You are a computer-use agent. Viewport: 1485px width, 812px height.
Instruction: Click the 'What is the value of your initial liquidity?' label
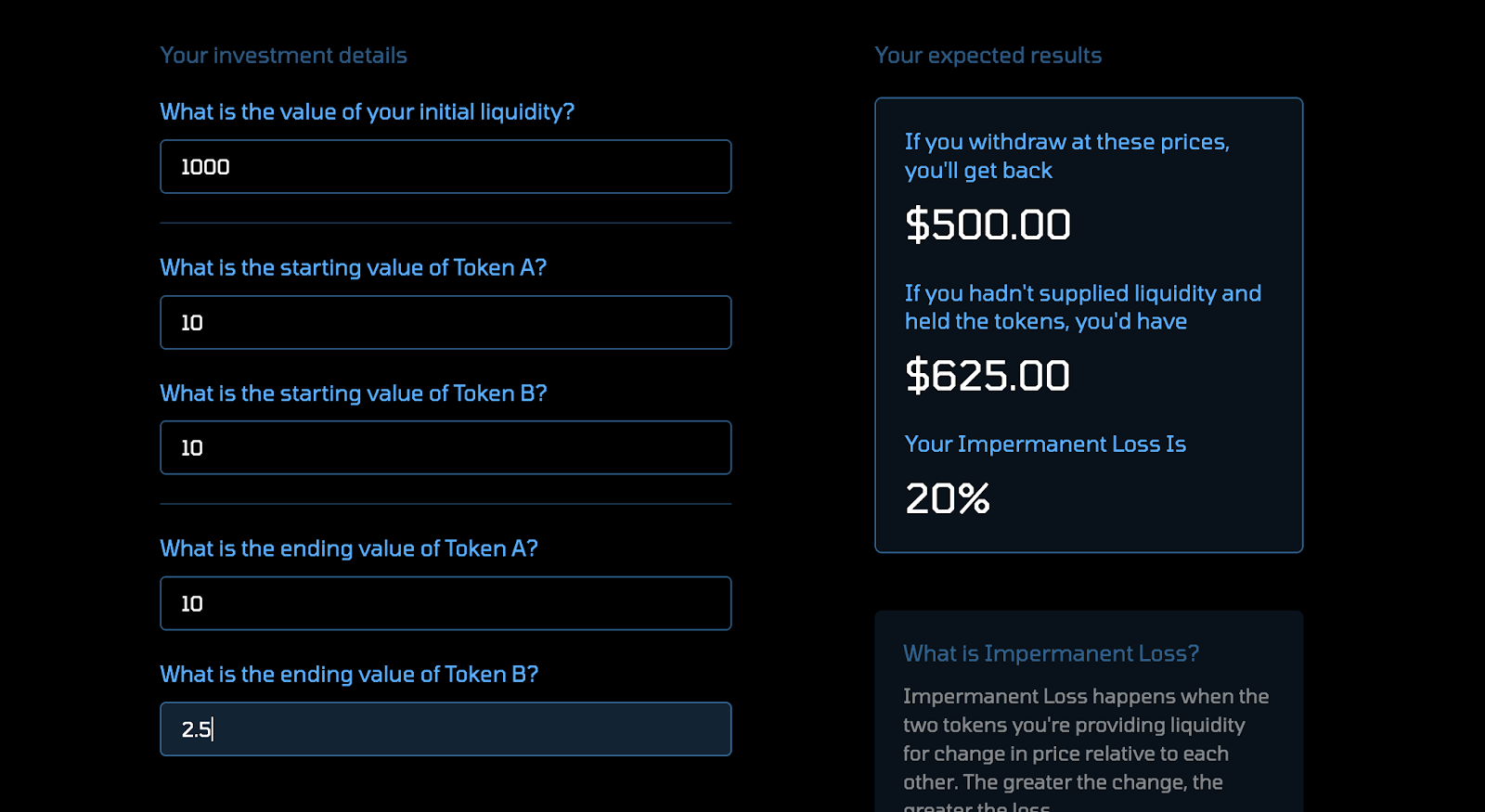coord(367,111)
